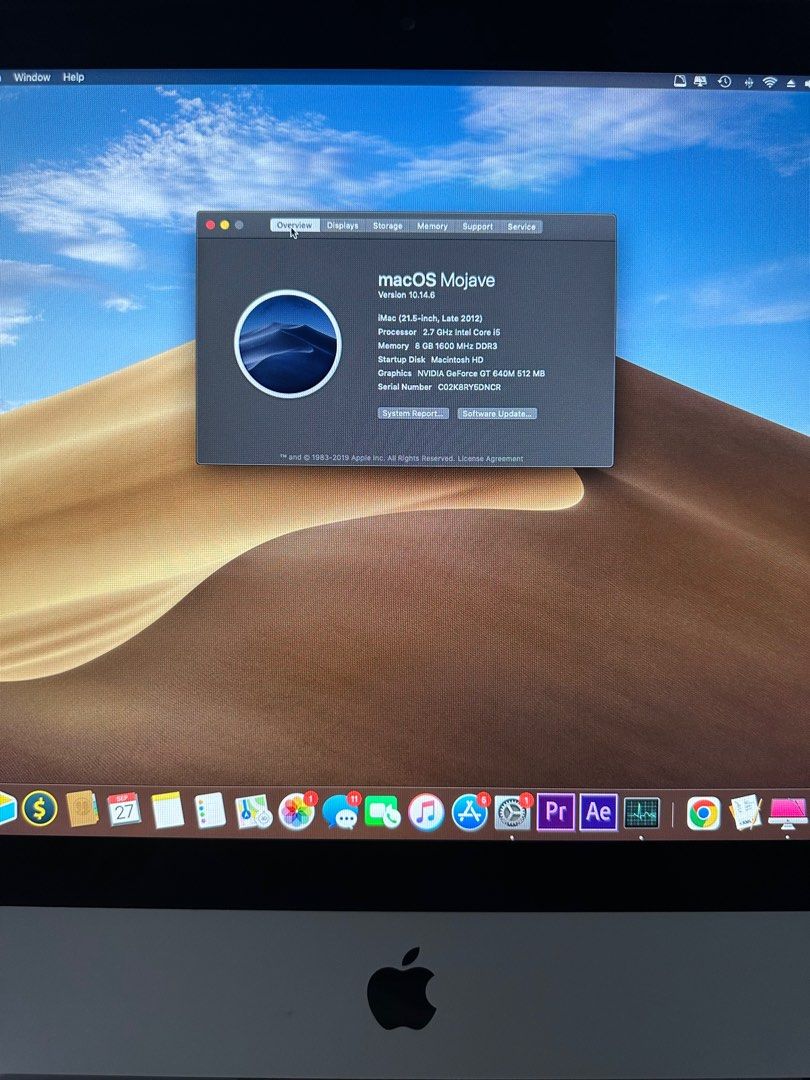
Task: Open the Help menu
Action: pos(74,77)
